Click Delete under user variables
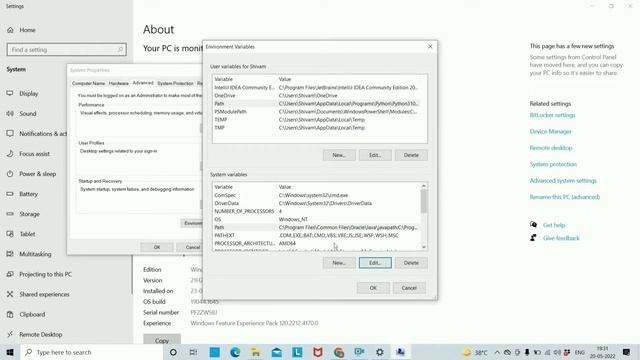 pos(411,155)
